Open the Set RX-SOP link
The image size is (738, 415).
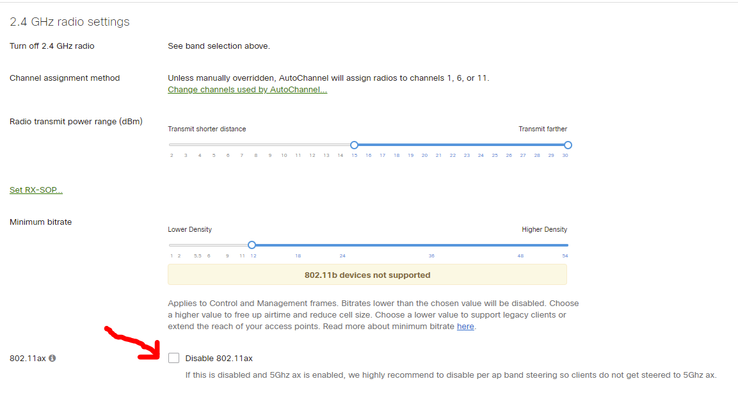pyautogui.click(x=36, y=190)
